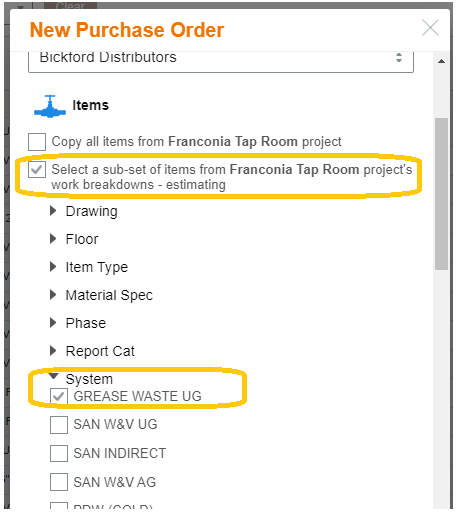Click the blue valve Items icon
This screenshot has width=462, height=524.
click(50, 106)
